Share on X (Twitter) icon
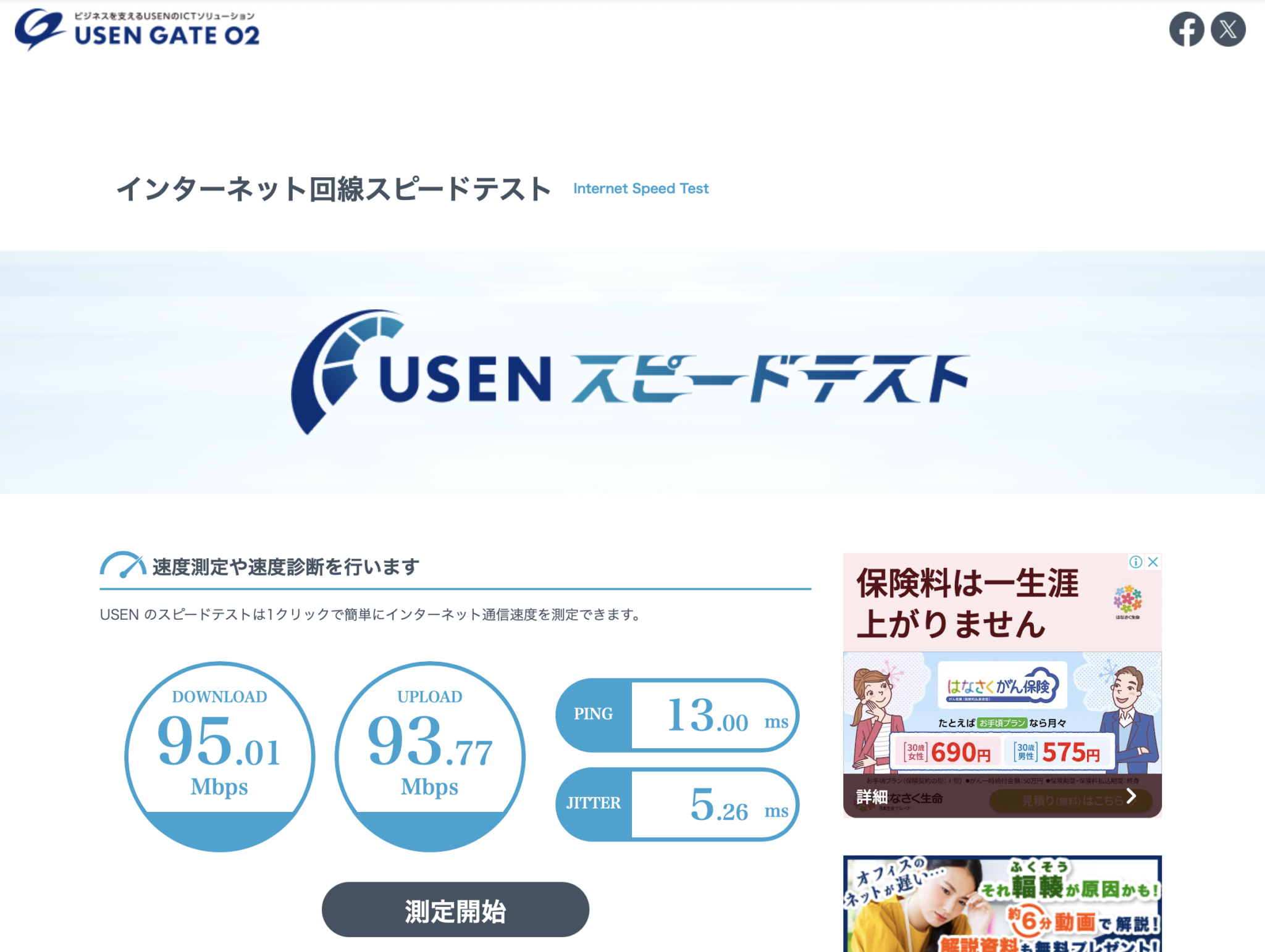This screenshot has height=952, width=1265. (x=1228, y=29)
